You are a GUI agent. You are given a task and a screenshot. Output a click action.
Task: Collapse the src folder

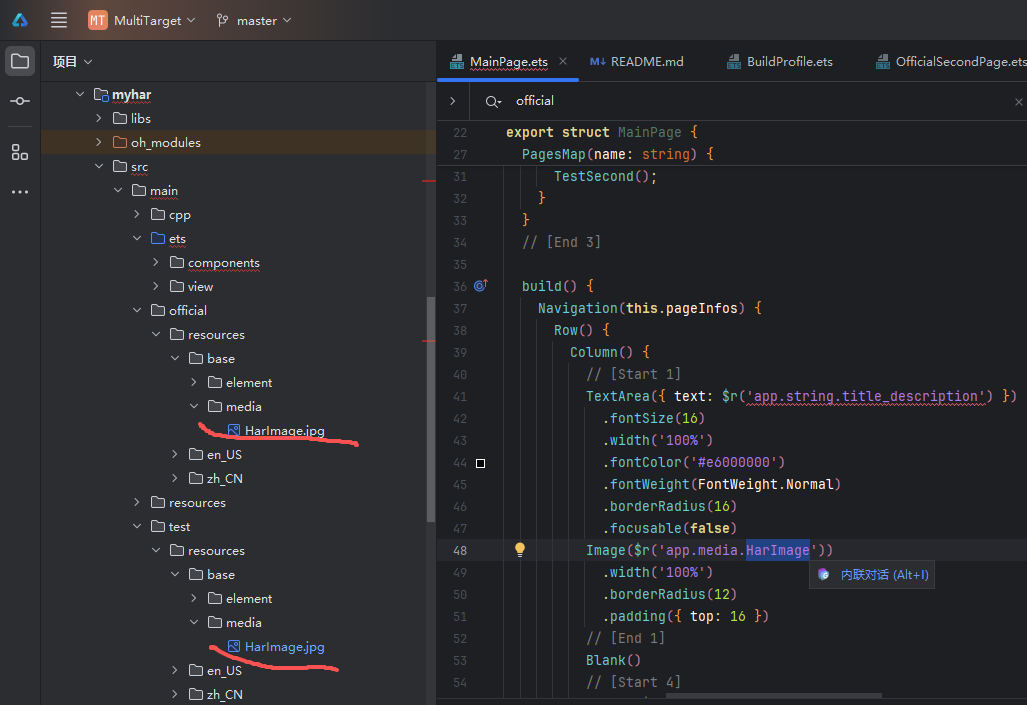click(99, 166)
